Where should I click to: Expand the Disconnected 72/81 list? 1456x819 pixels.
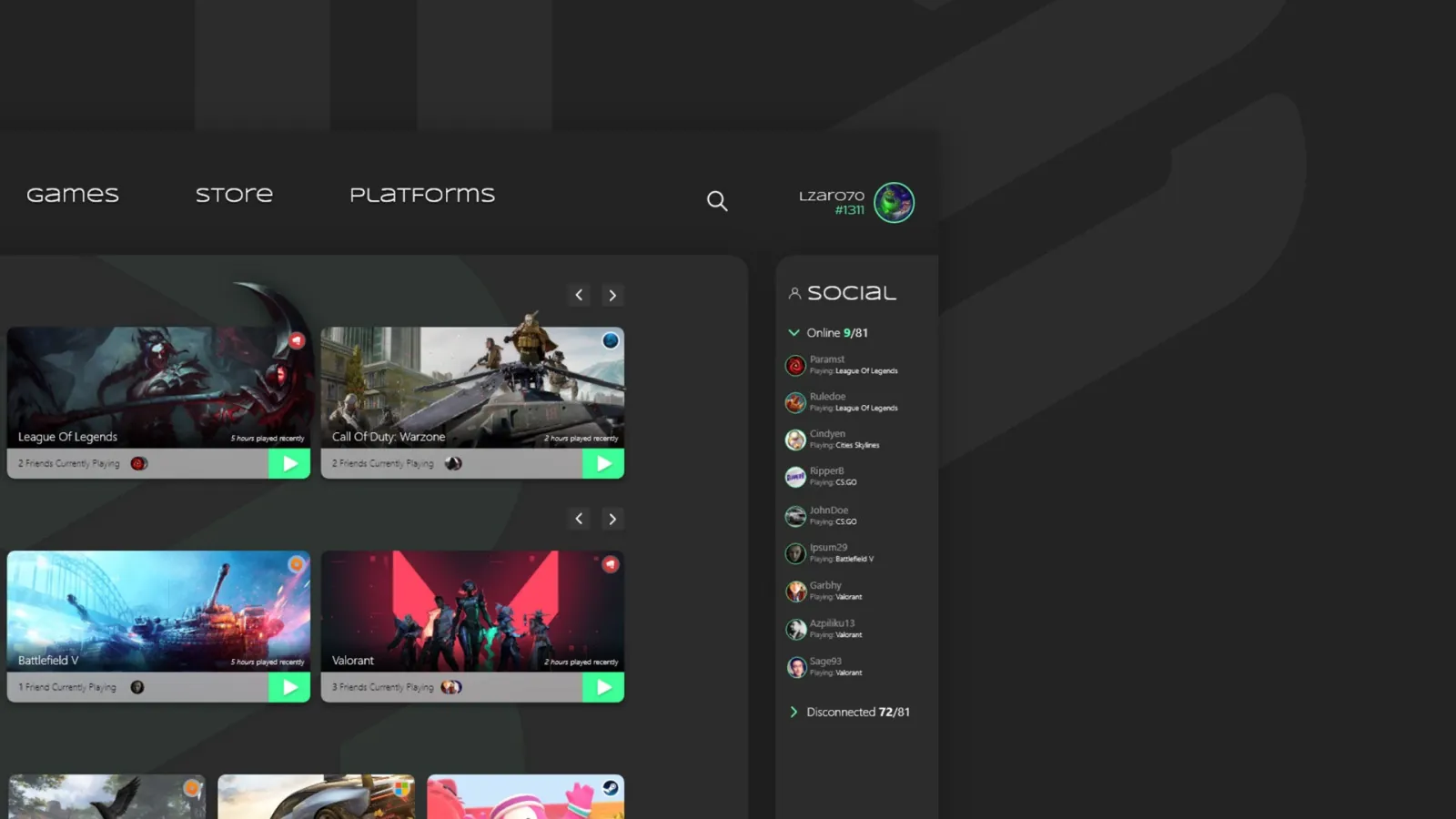[x=794, y=712]
